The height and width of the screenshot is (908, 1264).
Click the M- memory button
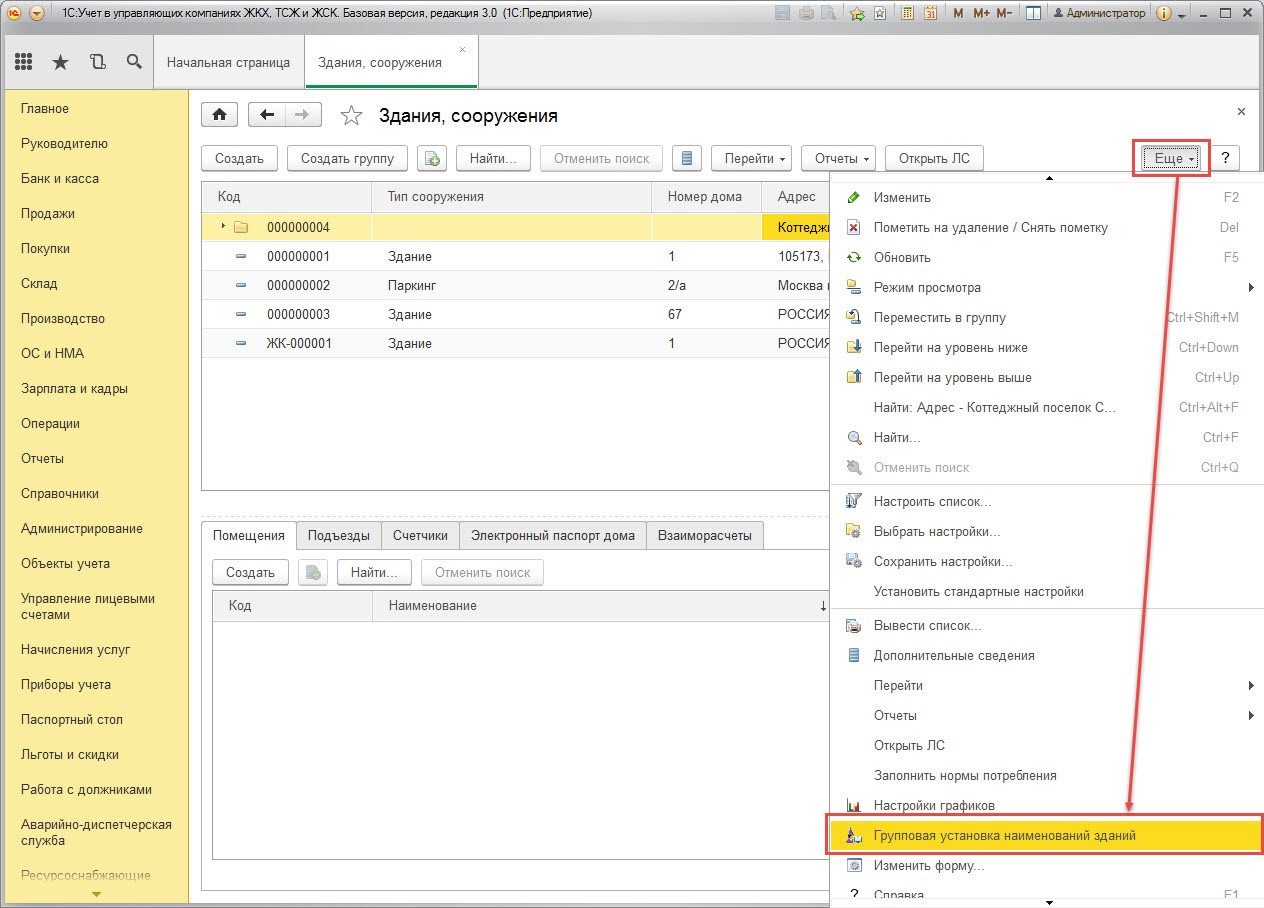tap(1004, 14)
